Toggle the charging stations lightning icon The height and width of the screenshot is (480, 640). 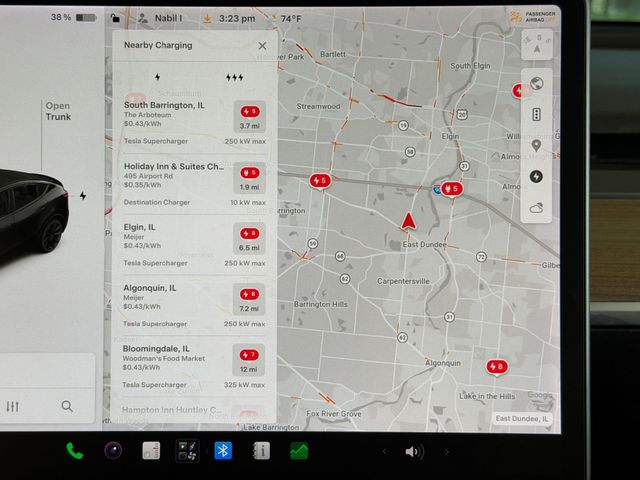point(536,176)
